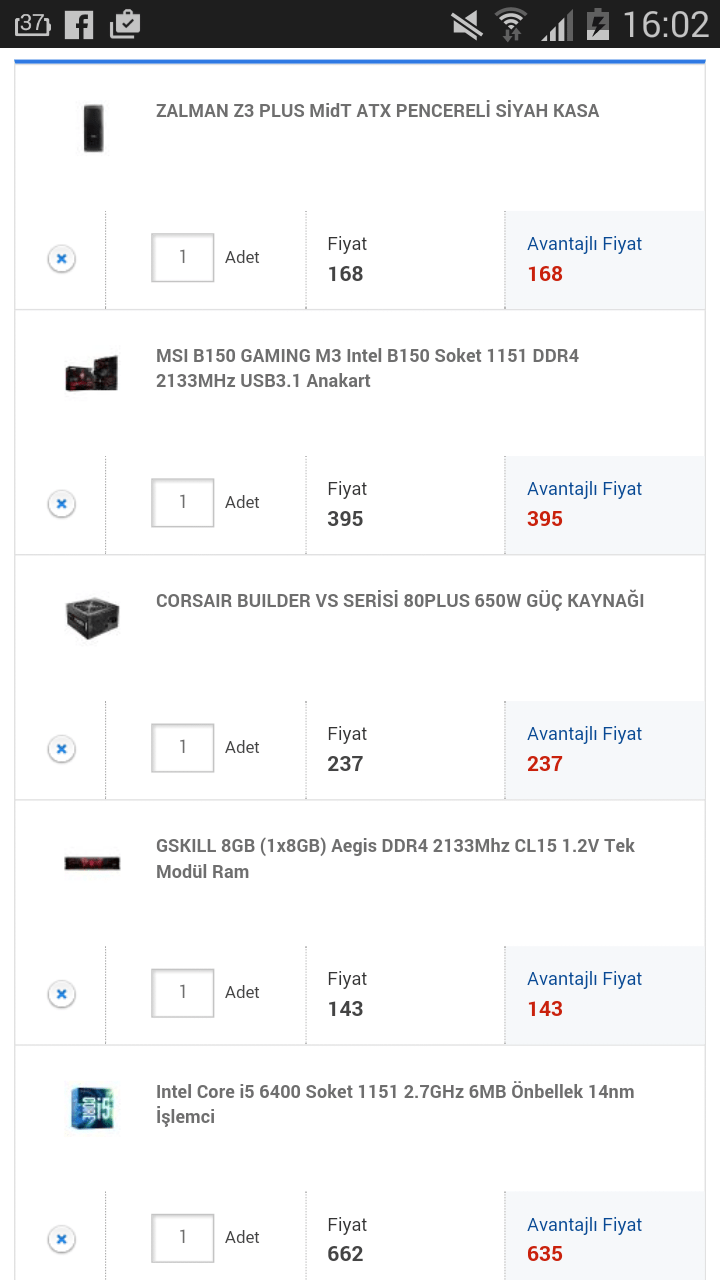The image size is (720, 1280).
Task: Open the ZALMAN Z3 PLUS product page
Action: [380, 110]
